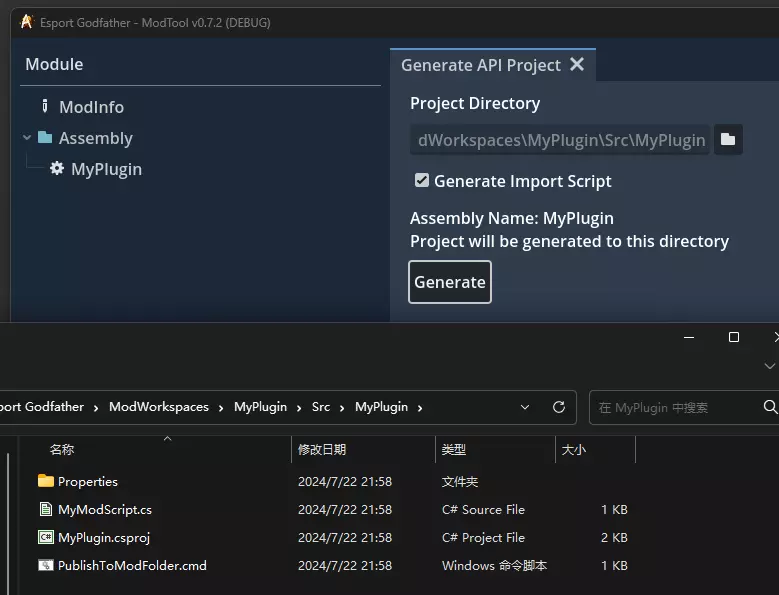
Task: Toggle the Generate Import Script checkbox
Action: (x=422, y=181)
